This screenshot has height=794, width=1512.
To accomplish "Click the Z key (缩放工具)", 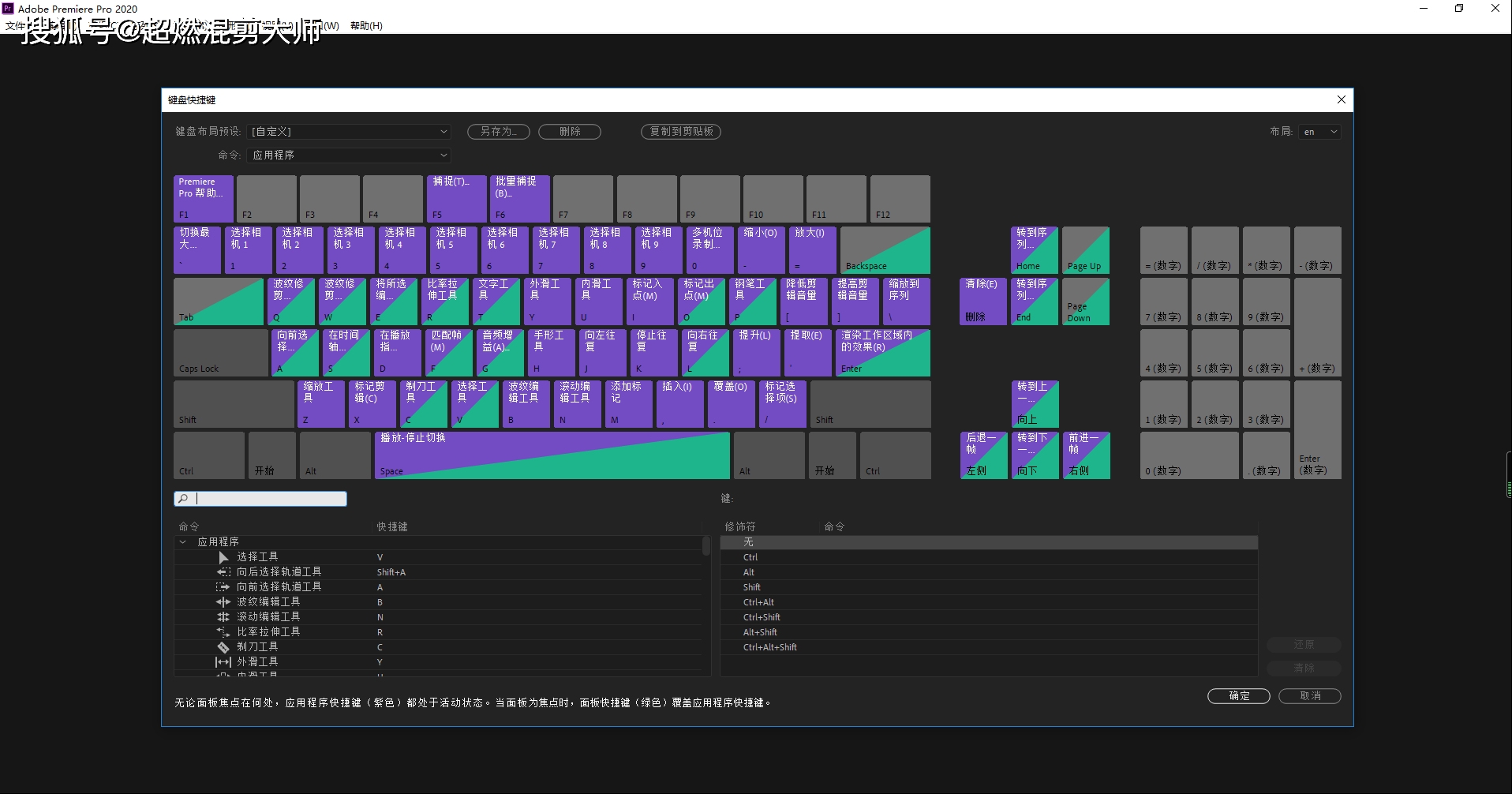I will (321, 404).
